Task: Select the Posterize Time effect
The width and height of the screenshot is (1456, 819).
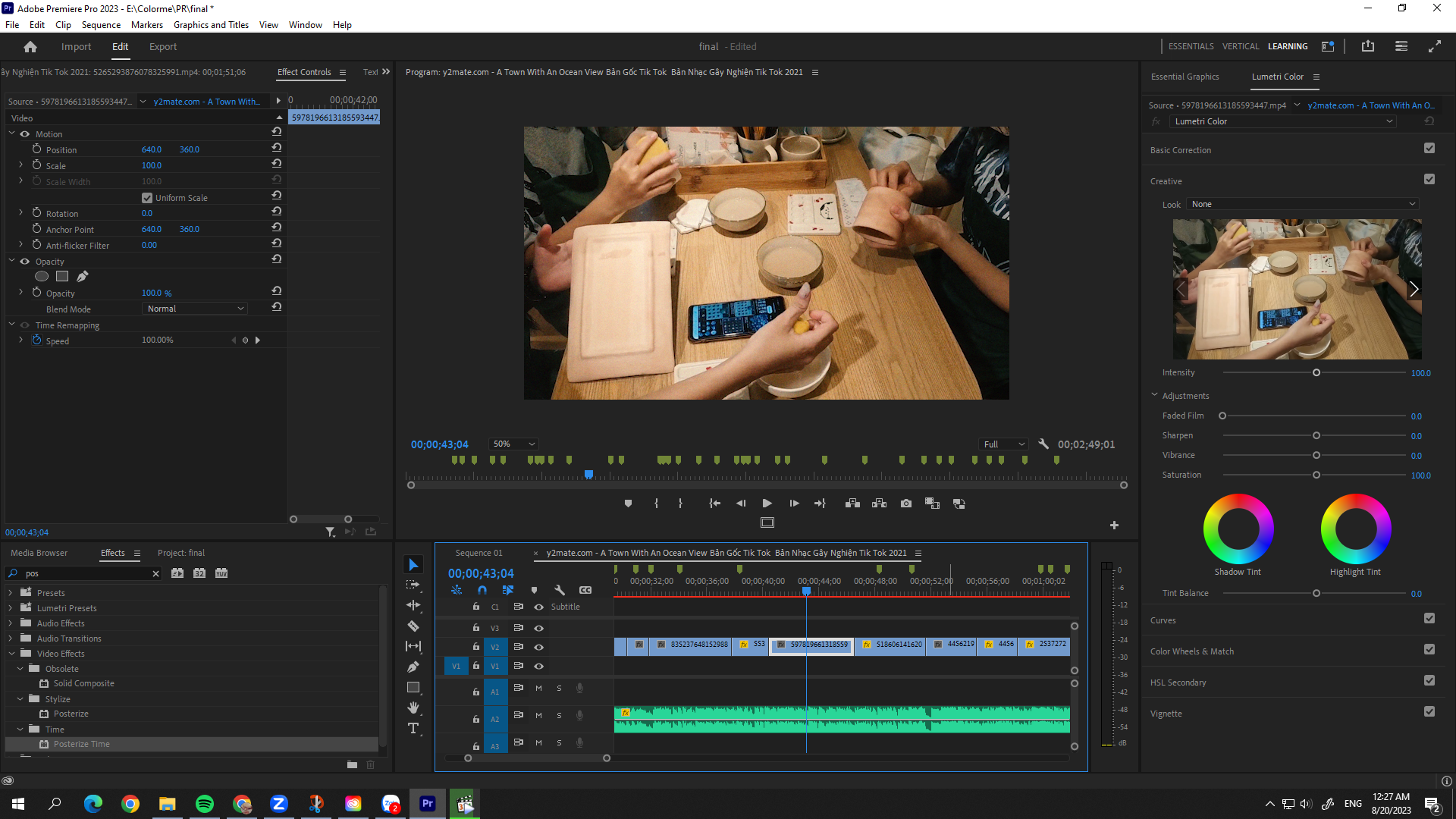Action: (x=81, y=744)
